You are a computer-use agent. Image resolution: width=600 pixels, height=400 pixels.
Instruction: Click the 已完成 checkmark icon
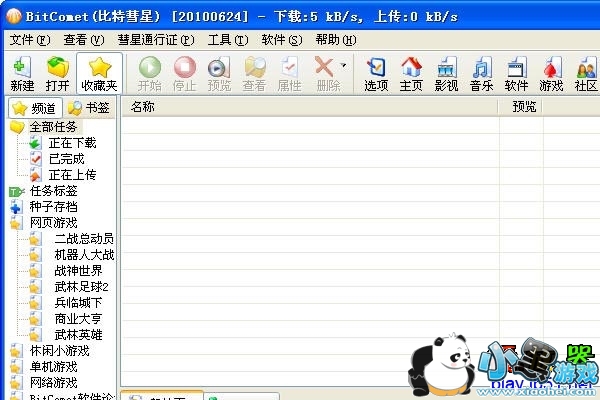35,159
